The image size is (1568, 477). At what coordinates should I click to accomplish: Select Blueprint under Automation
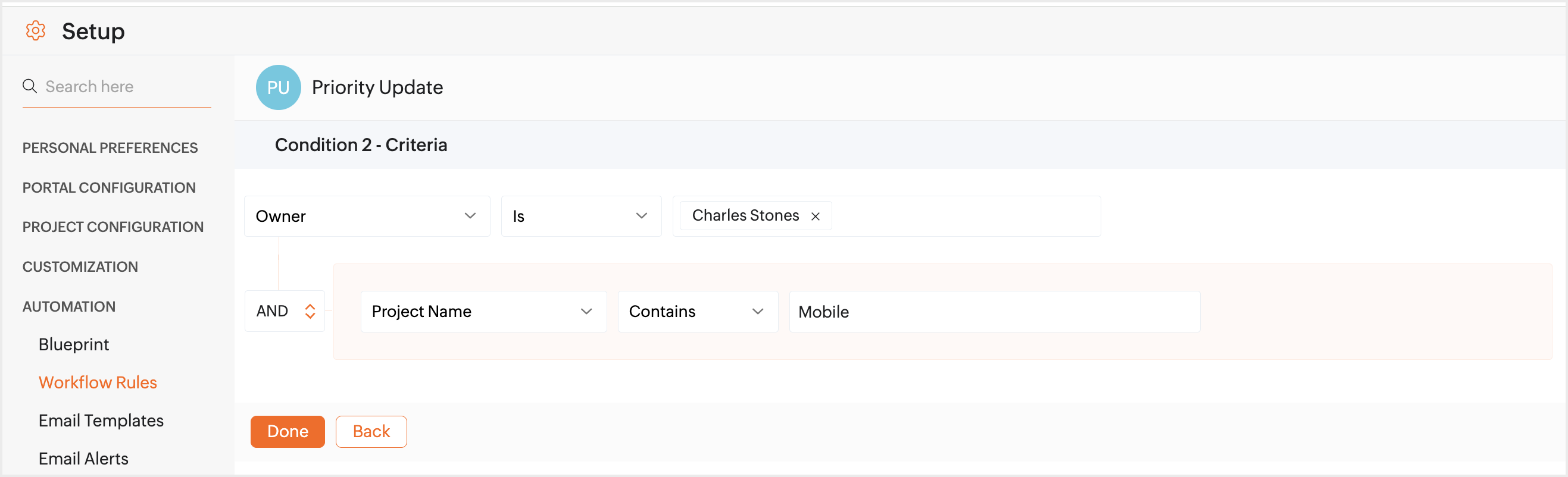[x=74, y=344]
